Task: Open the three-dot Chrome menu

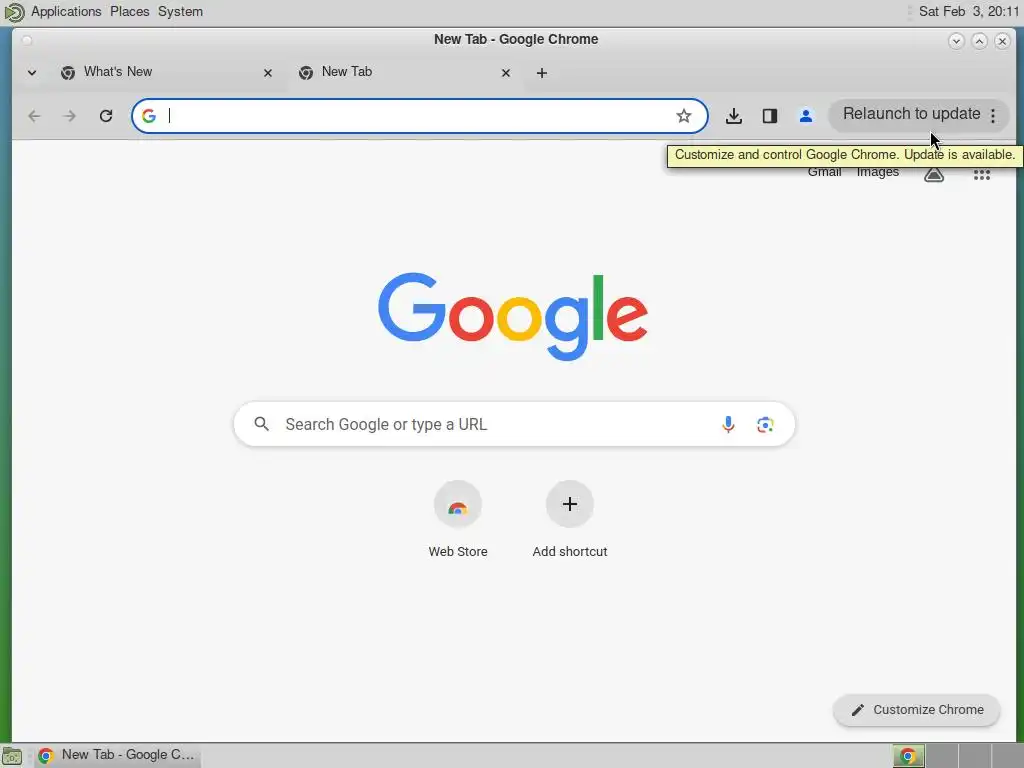Action: [x=993, y=116]
